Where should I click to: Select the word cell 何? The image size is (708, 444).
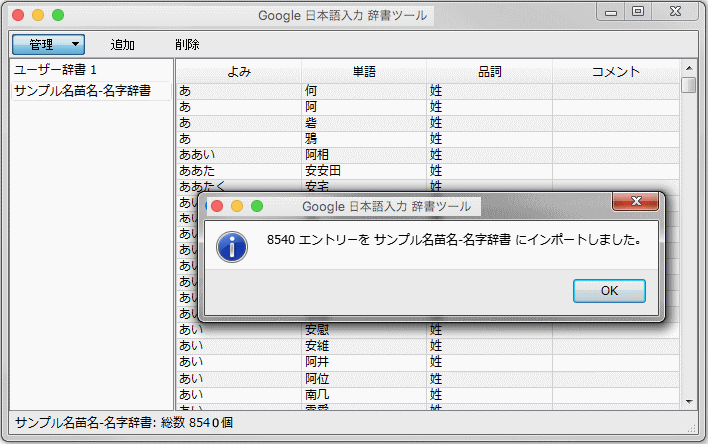pyautogui.click(x=364, y=91)
